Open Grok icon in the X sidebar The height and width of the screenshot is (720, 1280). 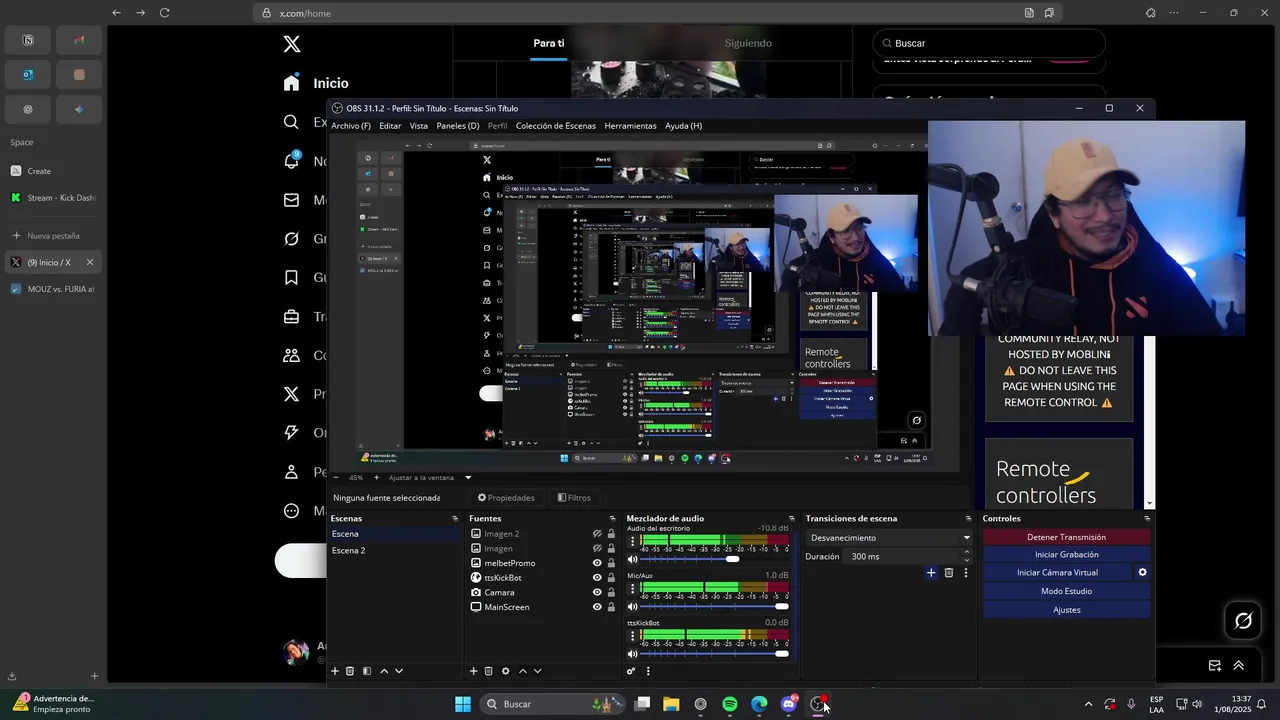click(x=291, y=239)
